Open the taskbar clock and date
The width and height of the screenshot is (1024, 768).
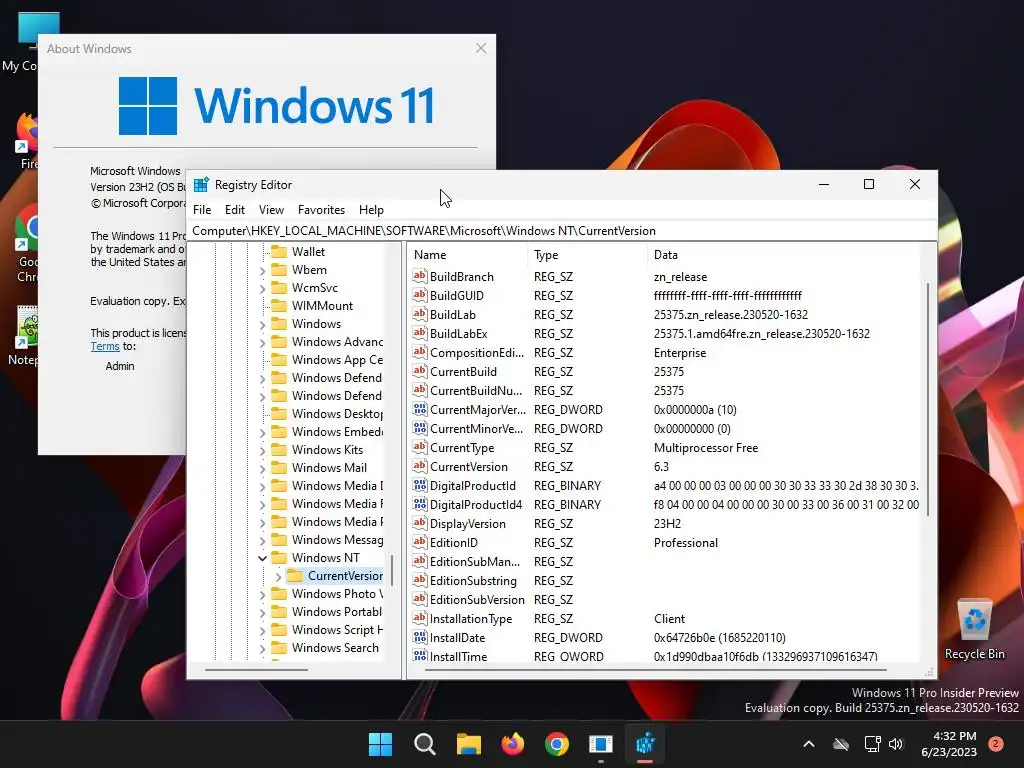pos(949,744)
